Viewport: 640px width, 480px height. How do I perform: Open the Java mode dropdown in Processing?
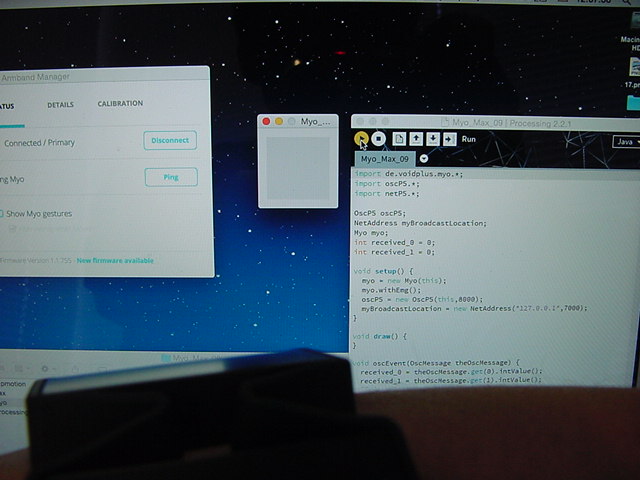pos(627,142)
